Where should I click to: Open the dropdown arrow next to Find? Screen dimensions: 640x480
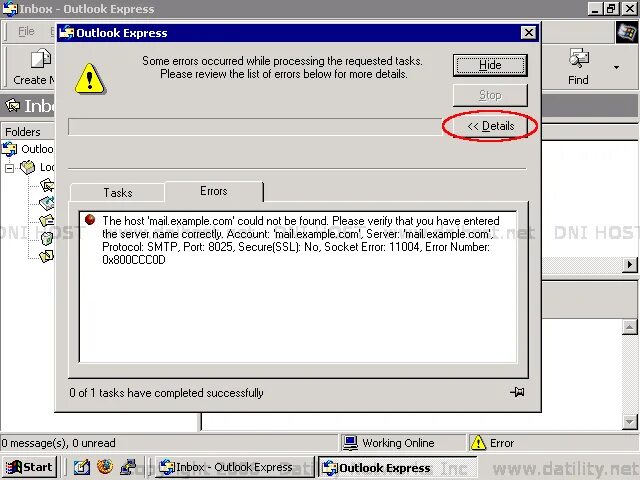click(616, 67)
